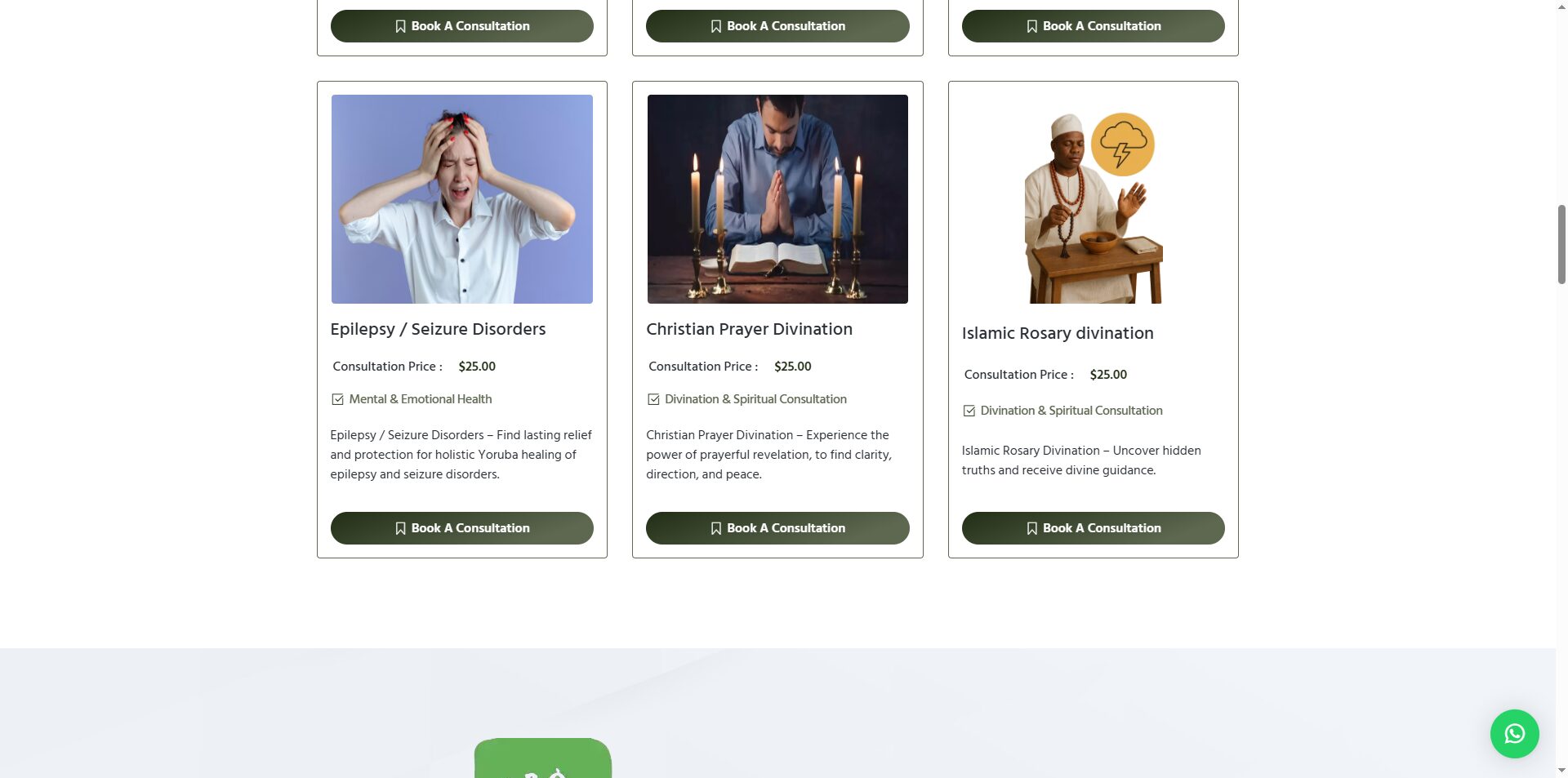Click the scrollbar down arrow at bottom
The width and height of the screenshot is (1568, 778).
(x=1561, y=770)
